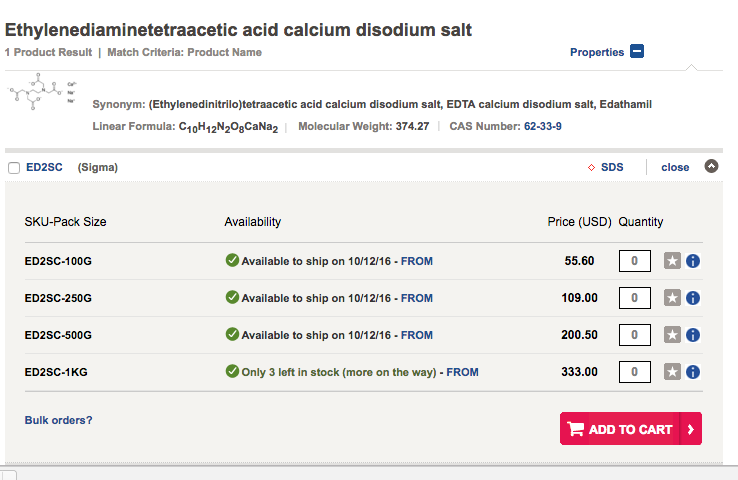Click the close link for pricing
This screenshot has width=738, height=480.
click(x=675, y=167)
